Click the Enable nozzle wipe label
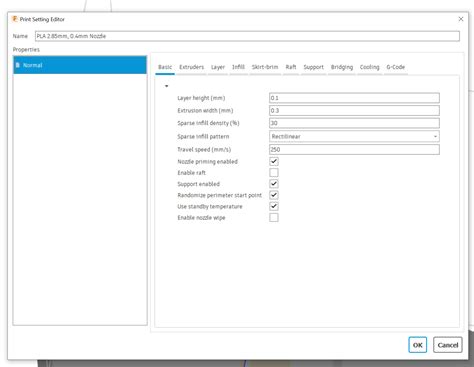 click(201, 218)
